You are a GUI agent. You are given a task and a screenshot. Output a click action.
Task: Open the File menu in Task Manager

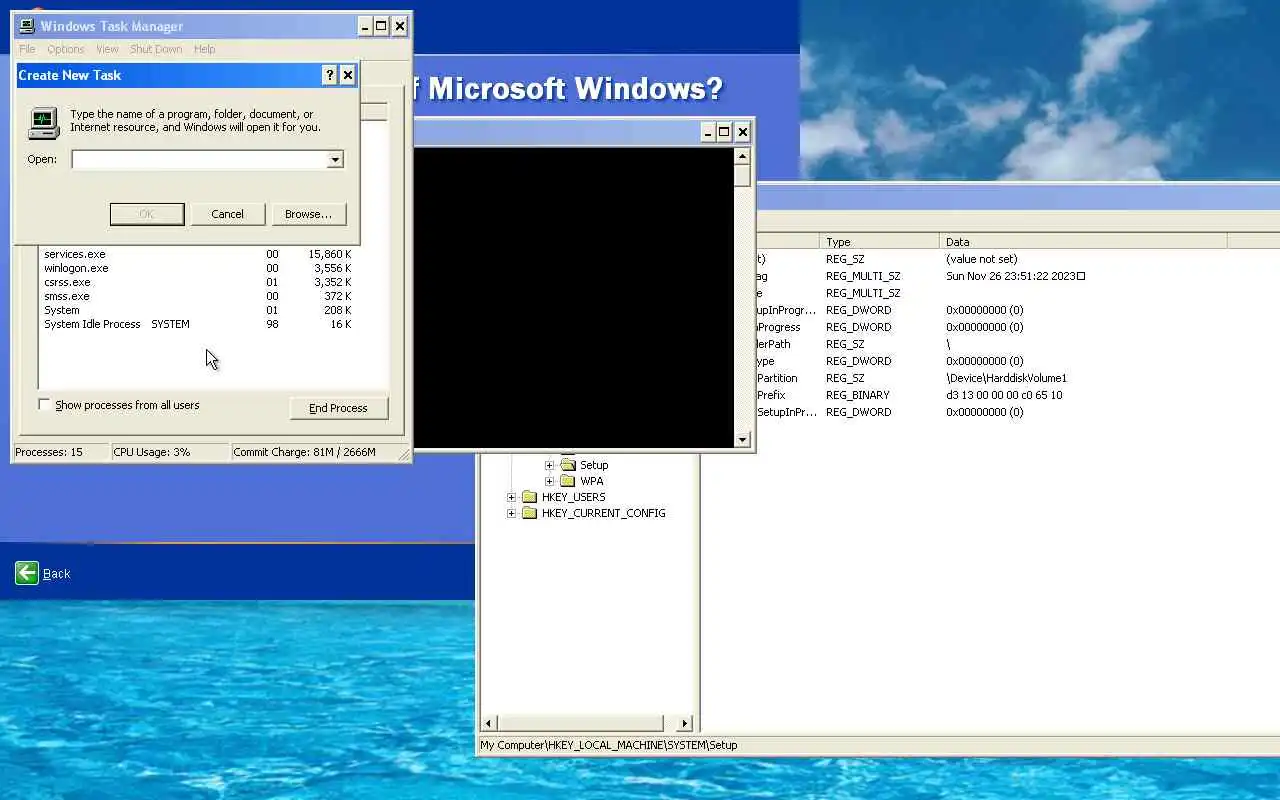coord(27,49)
